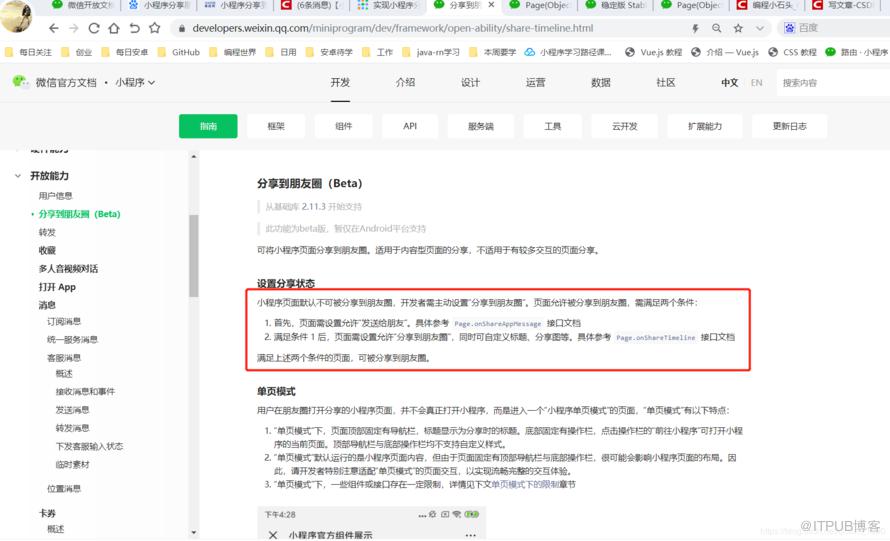Click the padlock icon in the address bar
Image resolution: width=890 pixels, height=541 pixels.
click(x=182, y=28)
